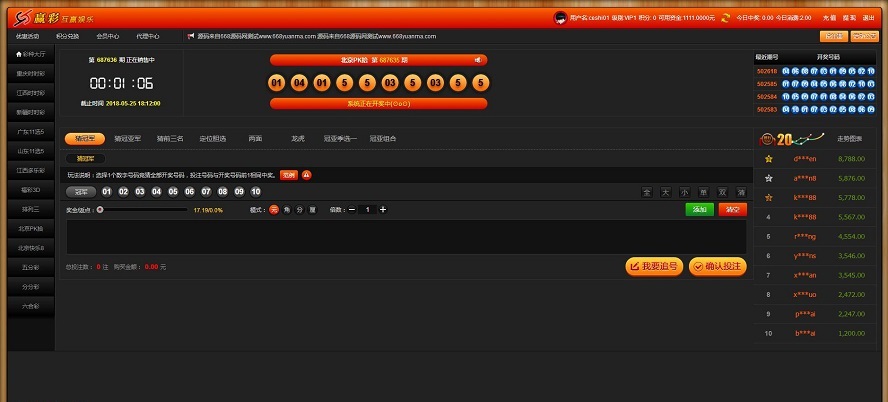Select number ball 10
Image resolution: width=888 pixels, height=402 pixels.
pyautogui.click(x=256, y=191)
